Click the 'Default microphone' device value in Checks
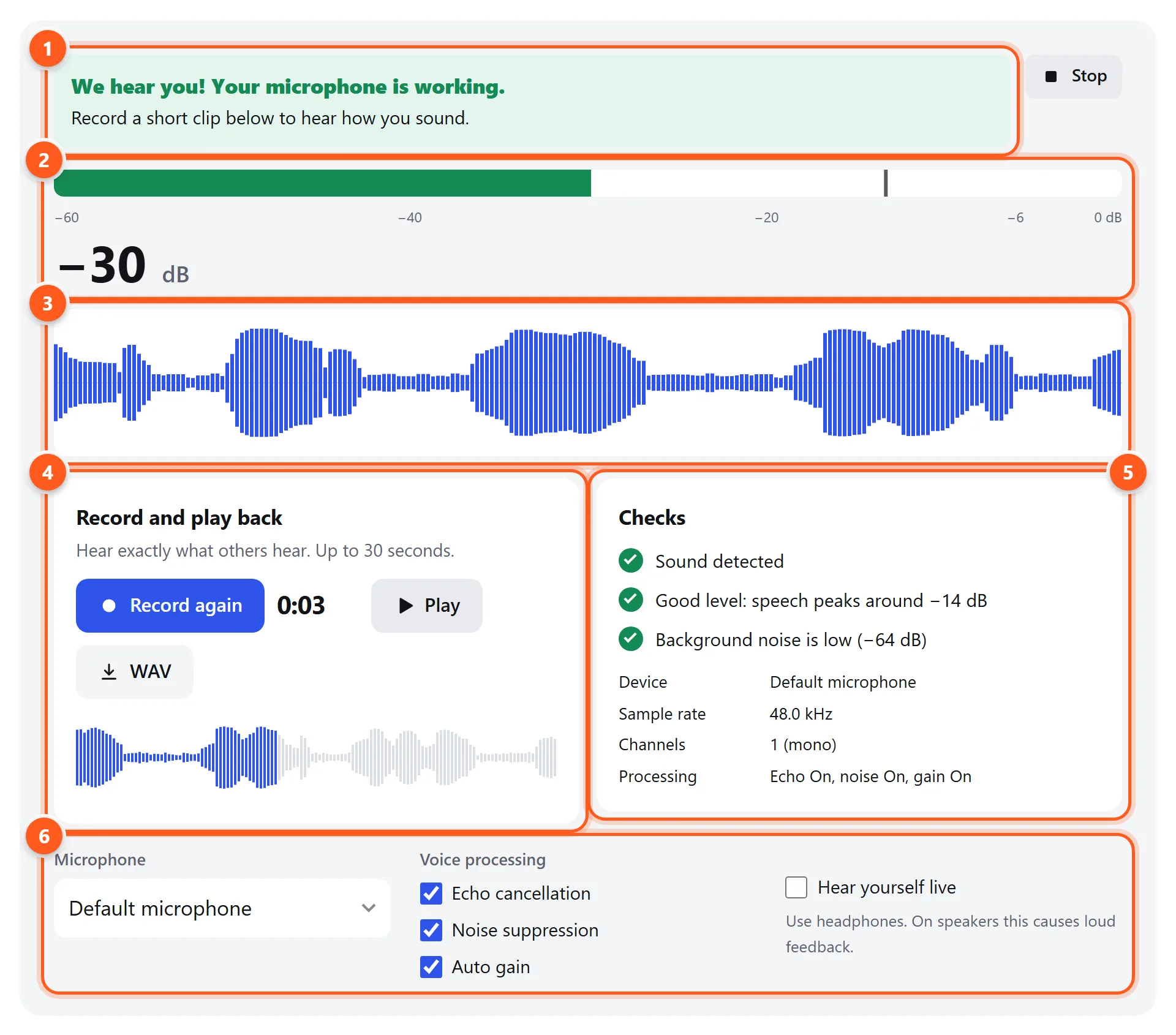The height and width of the screenshot is (1035, 1176). [x=843, y=682]
